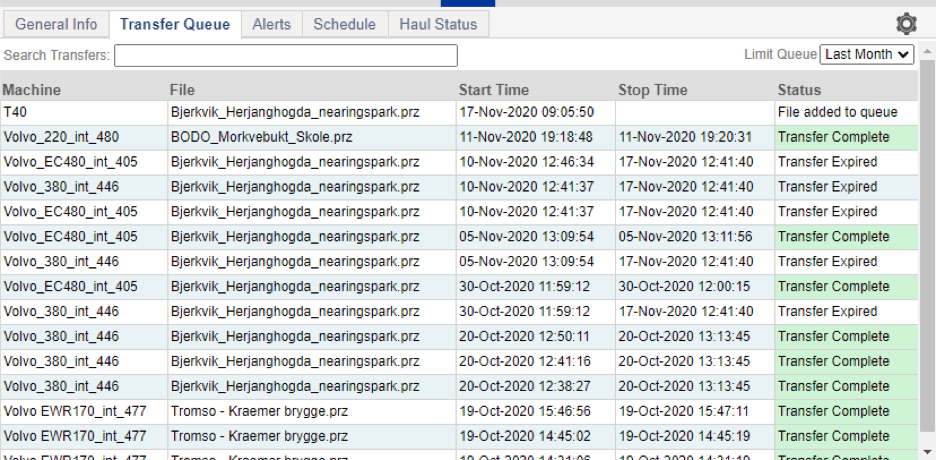Click Transfer Complete for BODO_Morkvebukt_Skole row
Viewport: 936px width, 460px height.
[833, 137]
